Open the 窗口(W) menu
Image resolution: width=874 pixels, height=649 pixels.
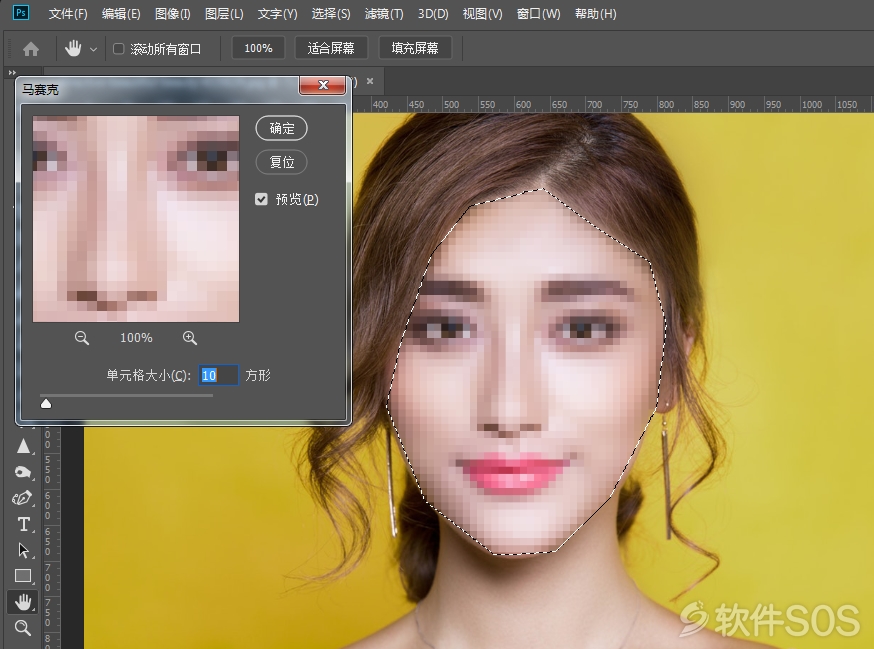pyautogui.click(x=538, y=14)
